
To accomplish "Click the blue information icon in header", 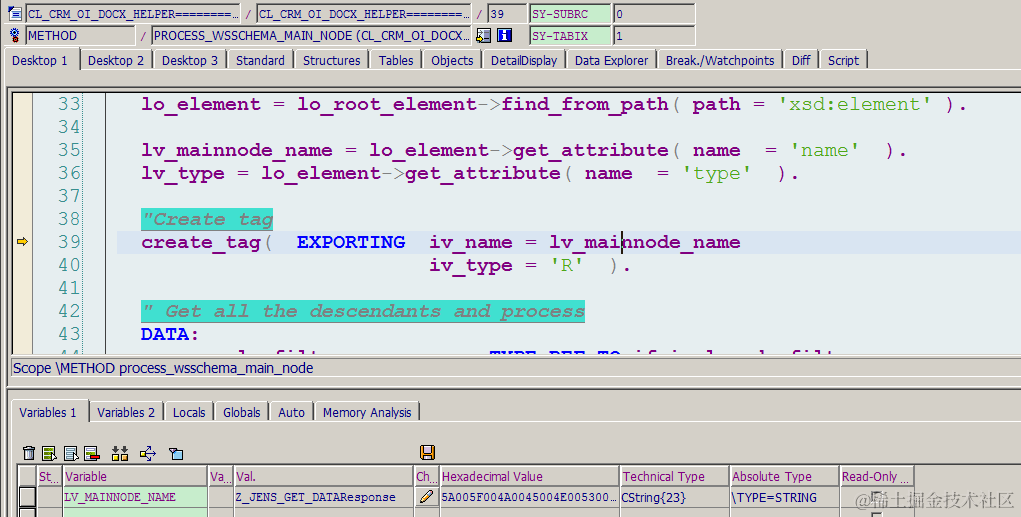I will coord(505,35).
